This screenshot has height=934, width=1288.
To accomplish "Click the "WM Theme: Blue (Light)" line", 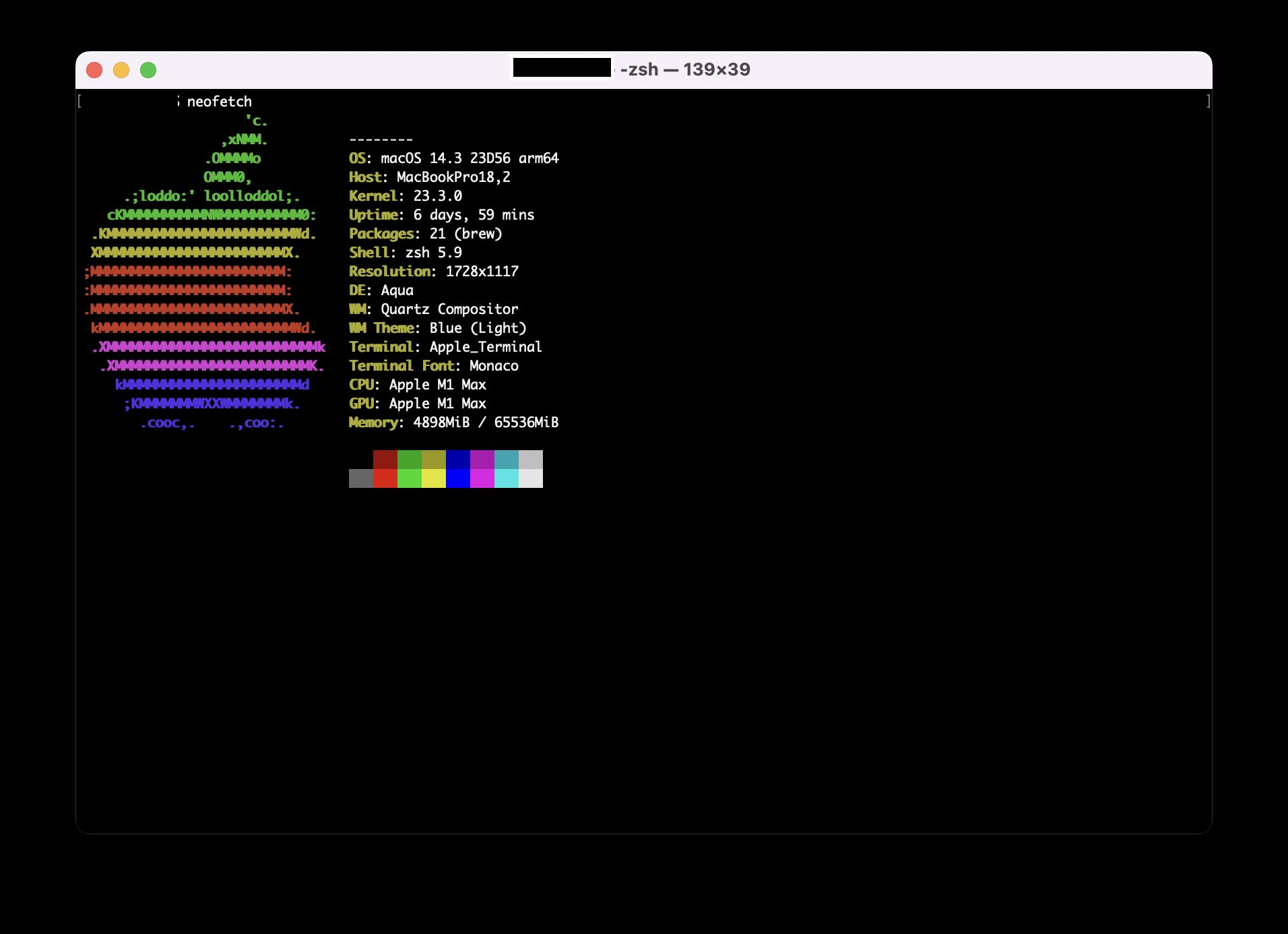I will click(438, 328).
